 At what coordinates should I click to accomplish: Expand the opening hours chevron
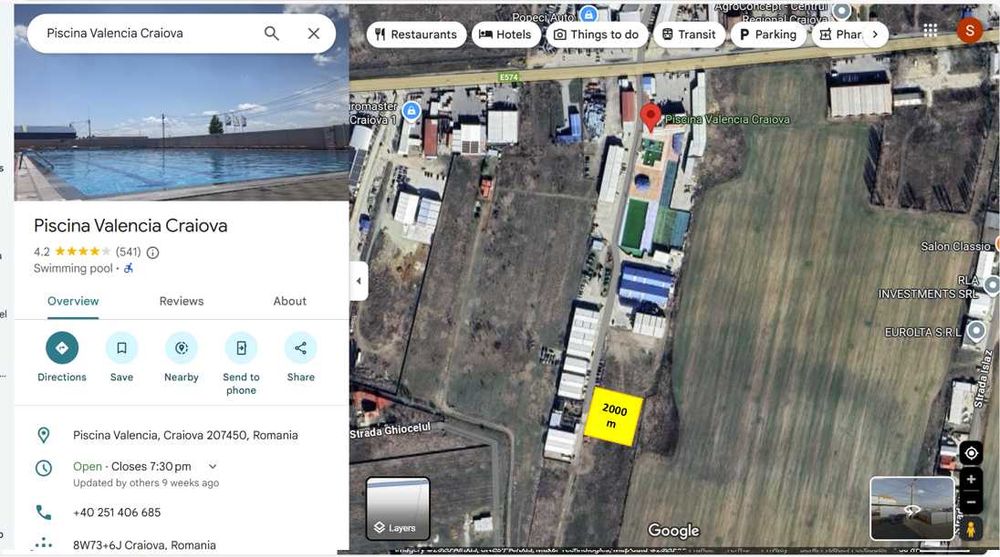pyautogui.click(x=213, y=466)
